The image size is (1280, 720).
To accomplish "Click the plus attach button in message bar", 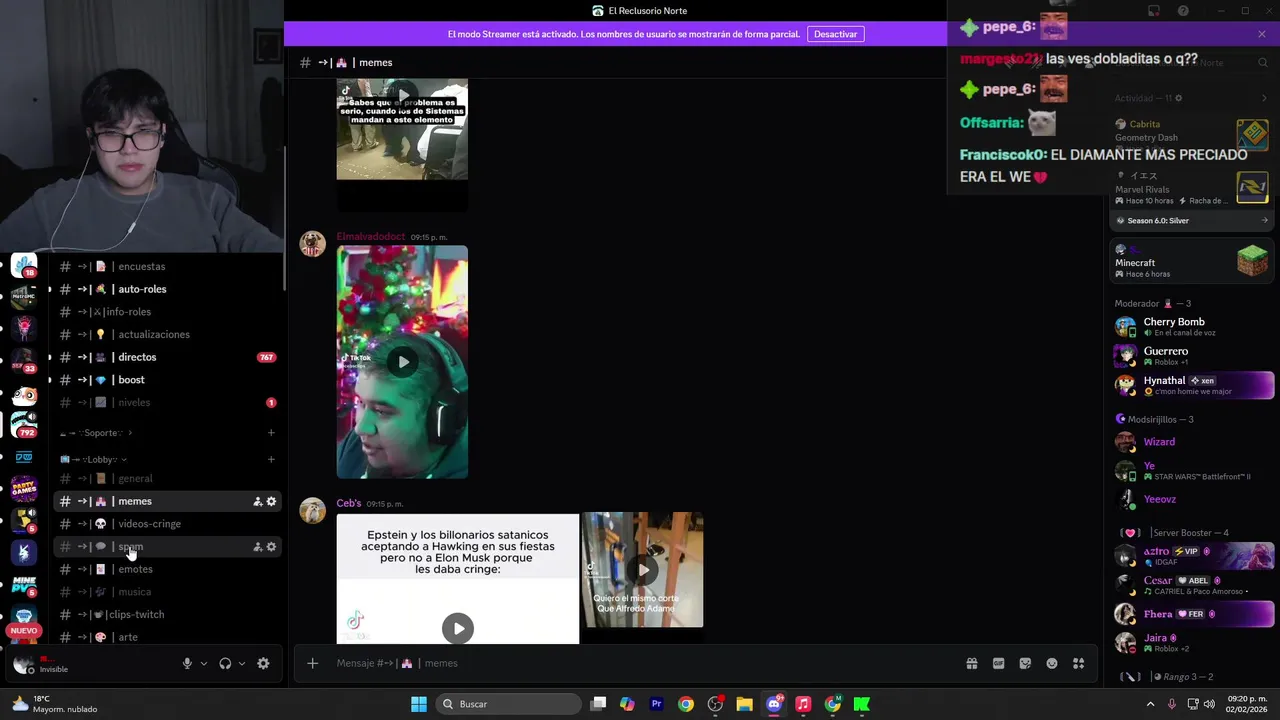I will click(x=312, y=663).
